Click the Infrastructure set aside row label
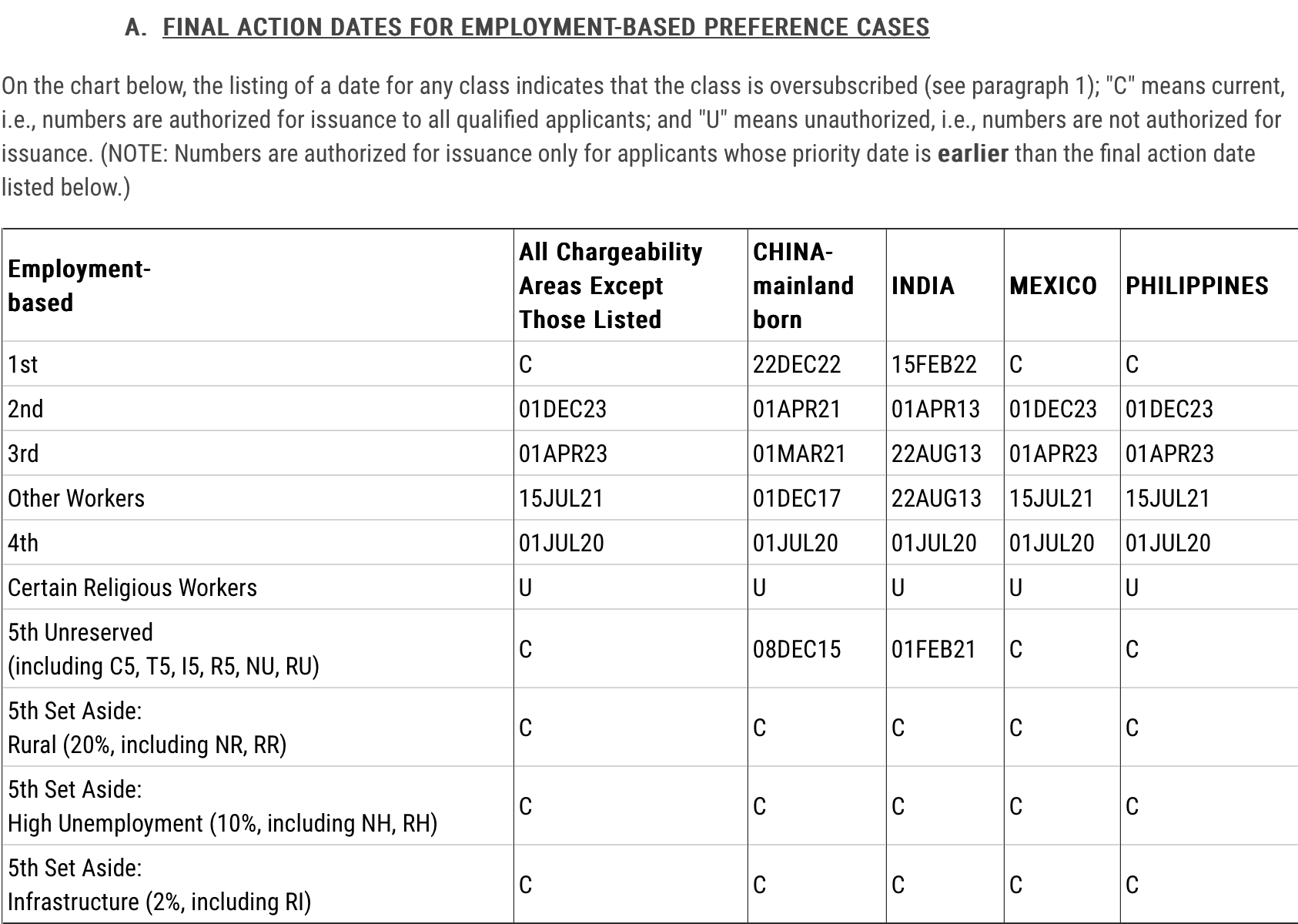This screenshot has height=924, width=1298. click(159, 901)
